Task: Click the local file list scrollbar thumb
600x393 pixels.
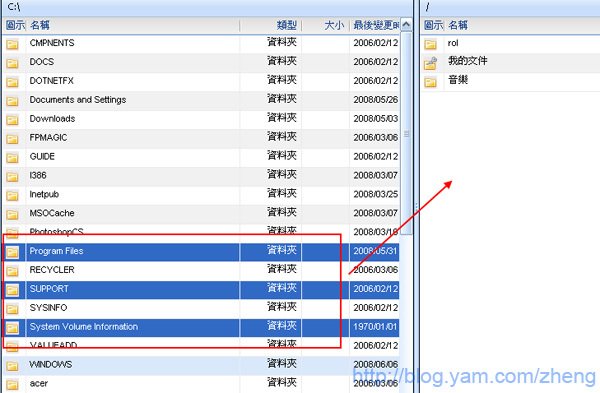Action: pos(406,134)
